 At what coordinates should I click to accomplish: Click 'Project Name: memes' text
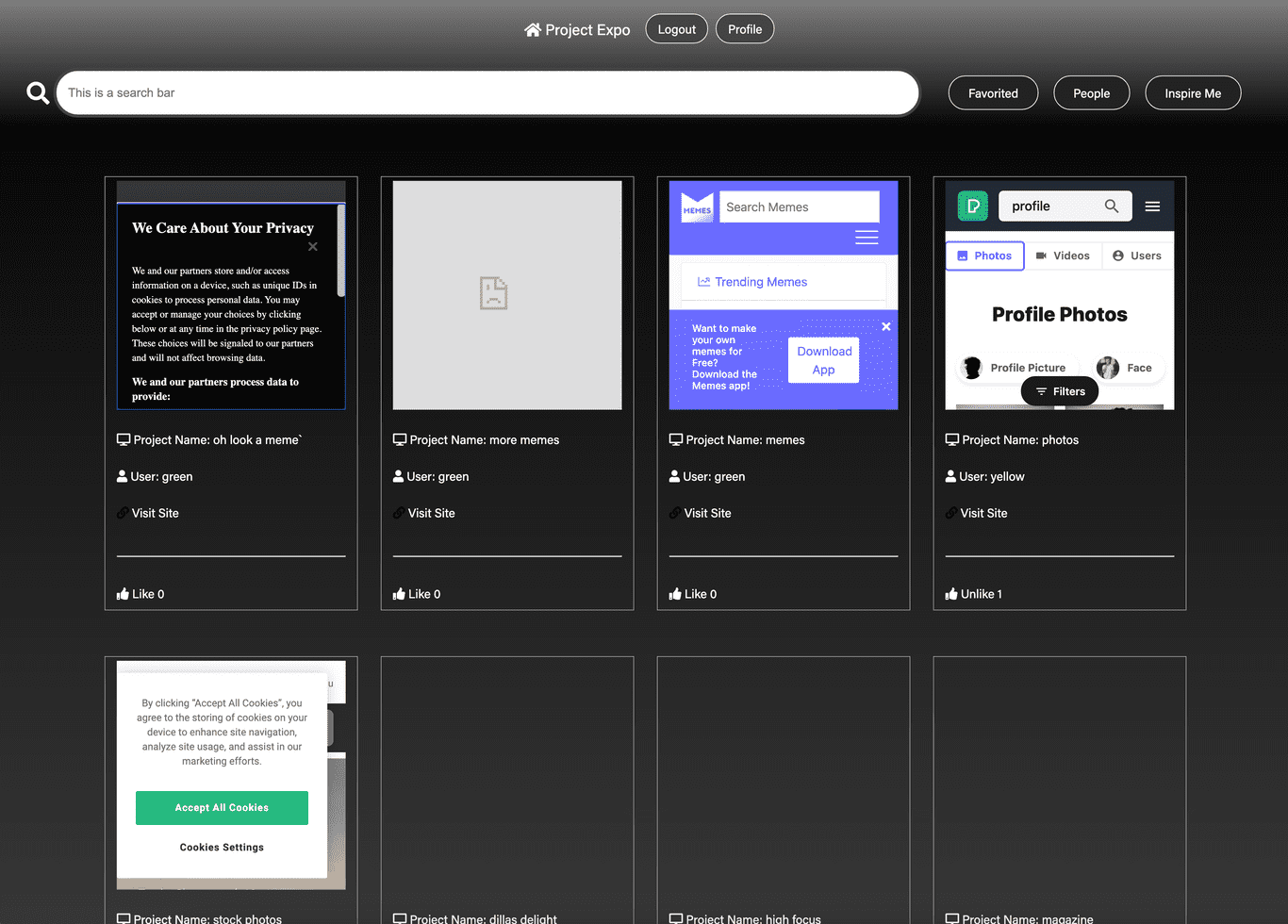(x=746, y=439)
